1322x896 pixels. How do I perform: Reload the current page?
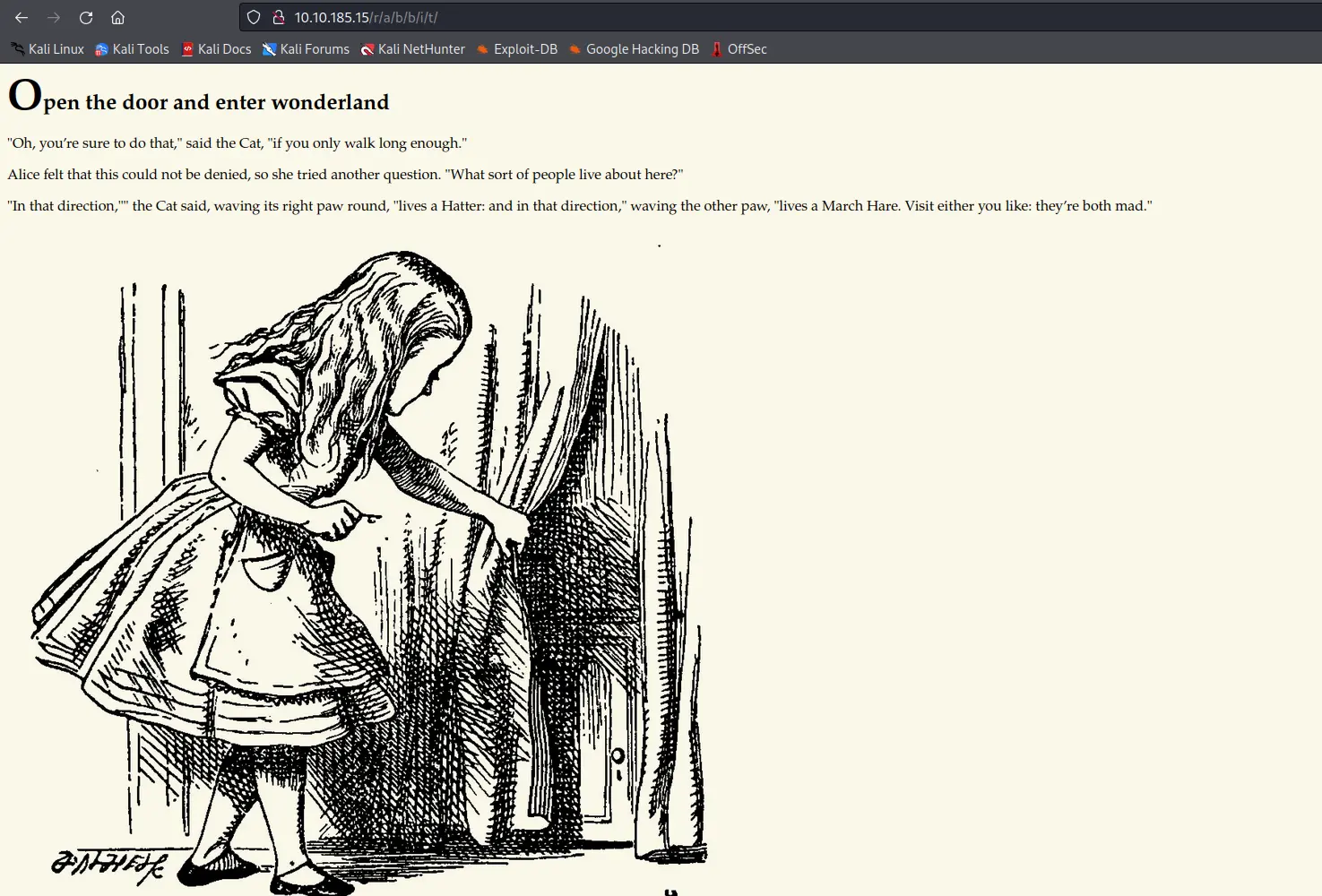coord(86,17)
